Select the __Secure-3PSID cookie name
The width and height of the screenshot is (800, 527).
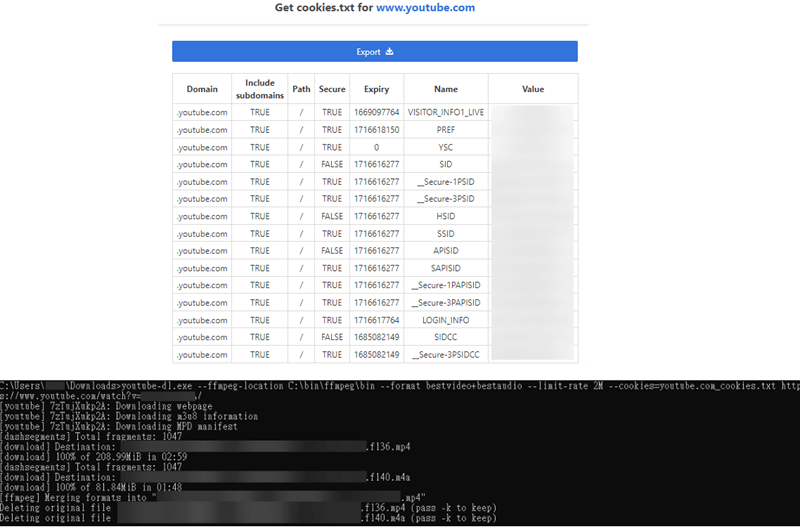tap(446, 198)
